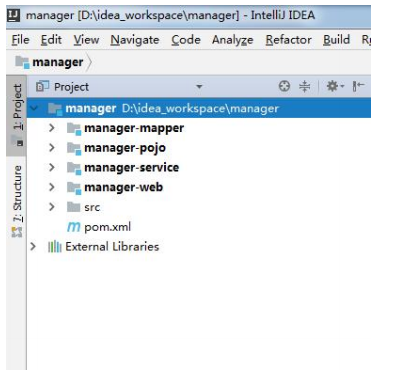This screenshot has height=373, width=398.
Task: Click Scroll from Source target icon
Action: [284, 86]
